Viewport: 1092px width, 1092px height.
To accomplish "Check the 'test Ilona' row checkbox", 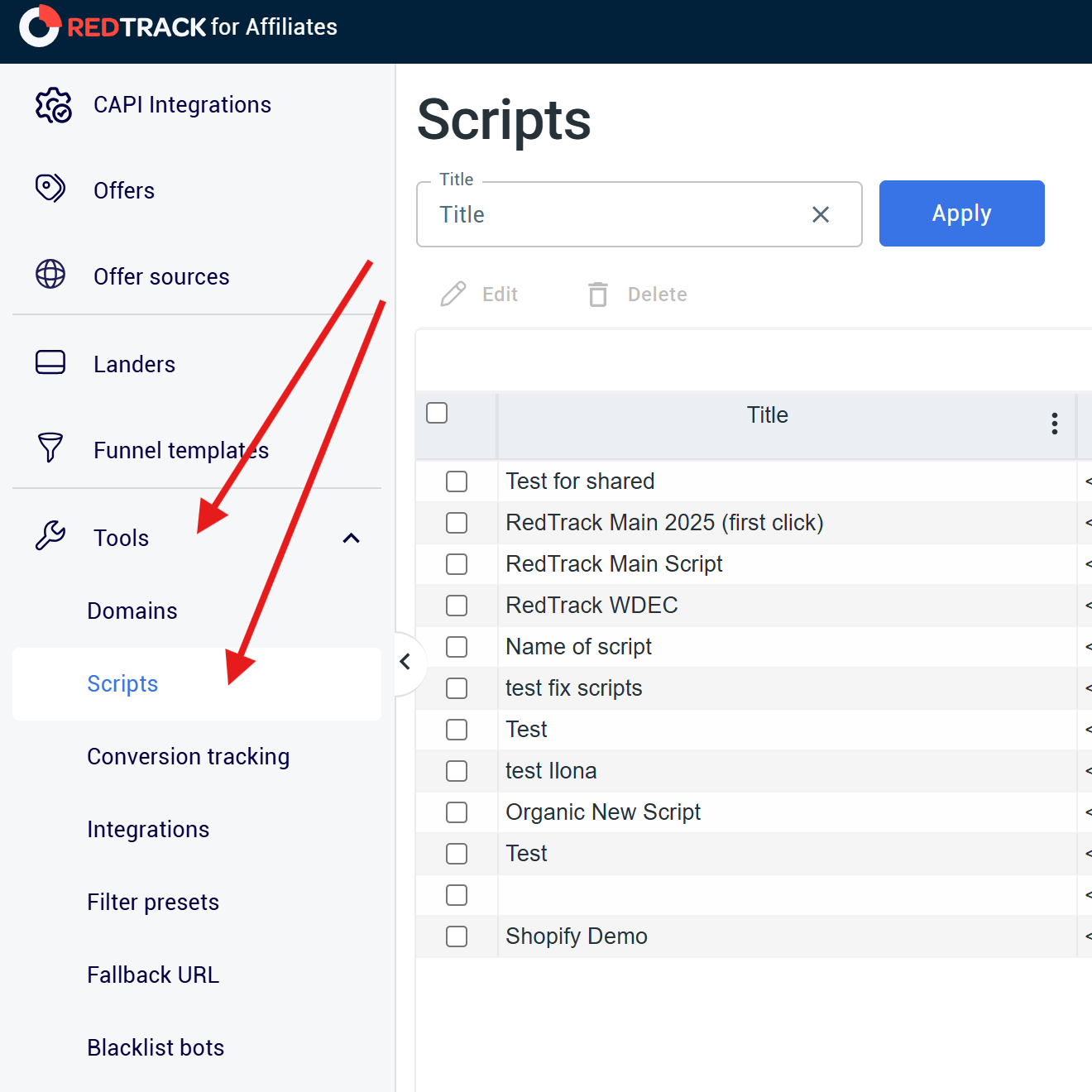I will tap(457, 771).
